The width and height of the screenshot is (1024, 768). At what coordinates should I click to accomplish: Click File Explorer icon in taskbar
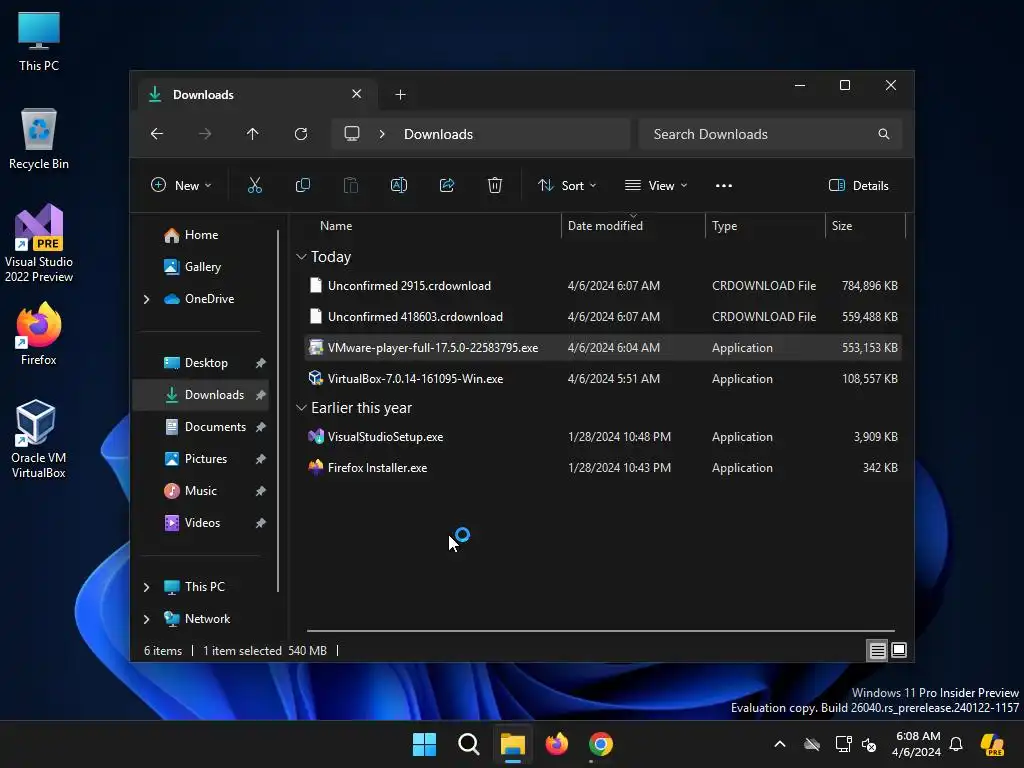tap(513, 744)
